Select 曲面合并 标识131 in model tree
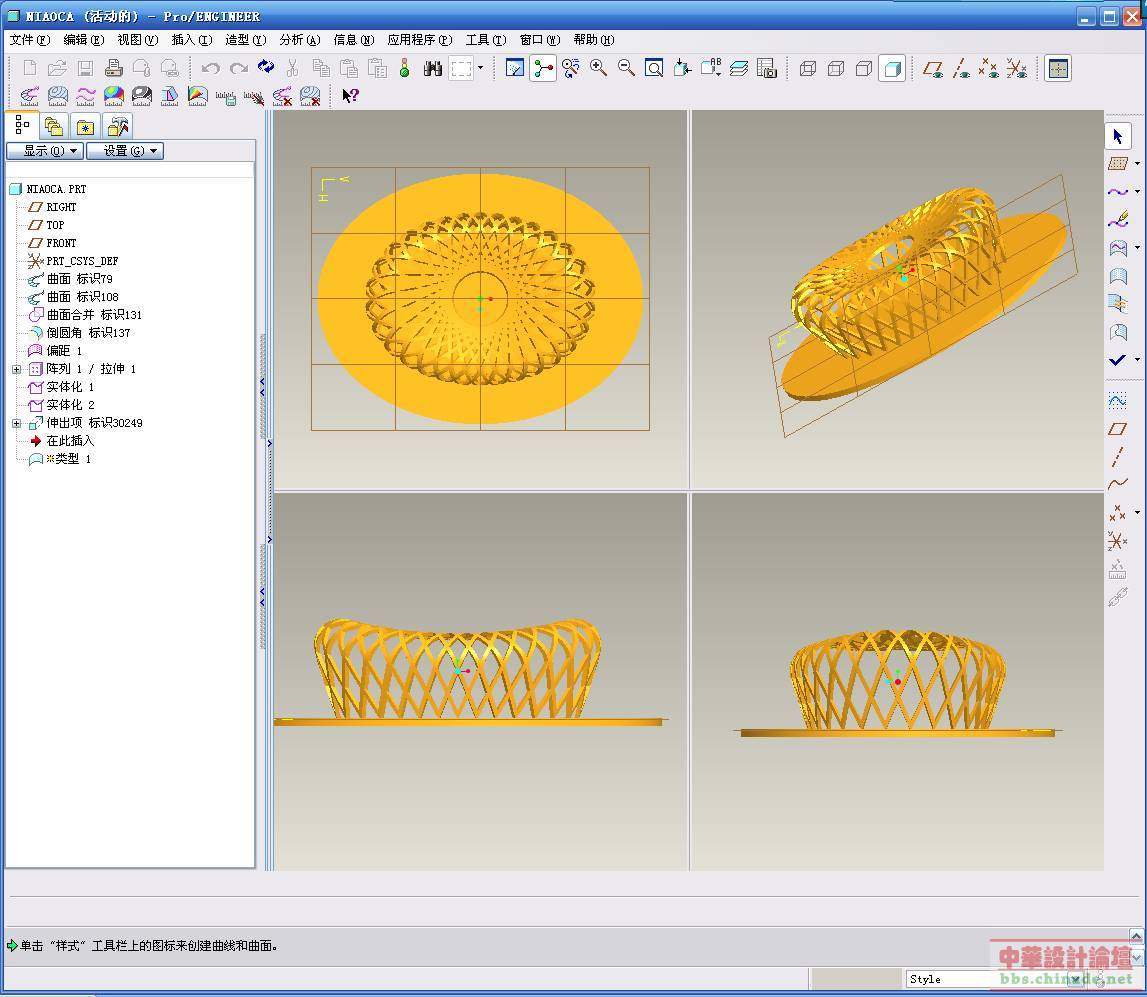The image size is (1147, 997). [x=94, y=315]
